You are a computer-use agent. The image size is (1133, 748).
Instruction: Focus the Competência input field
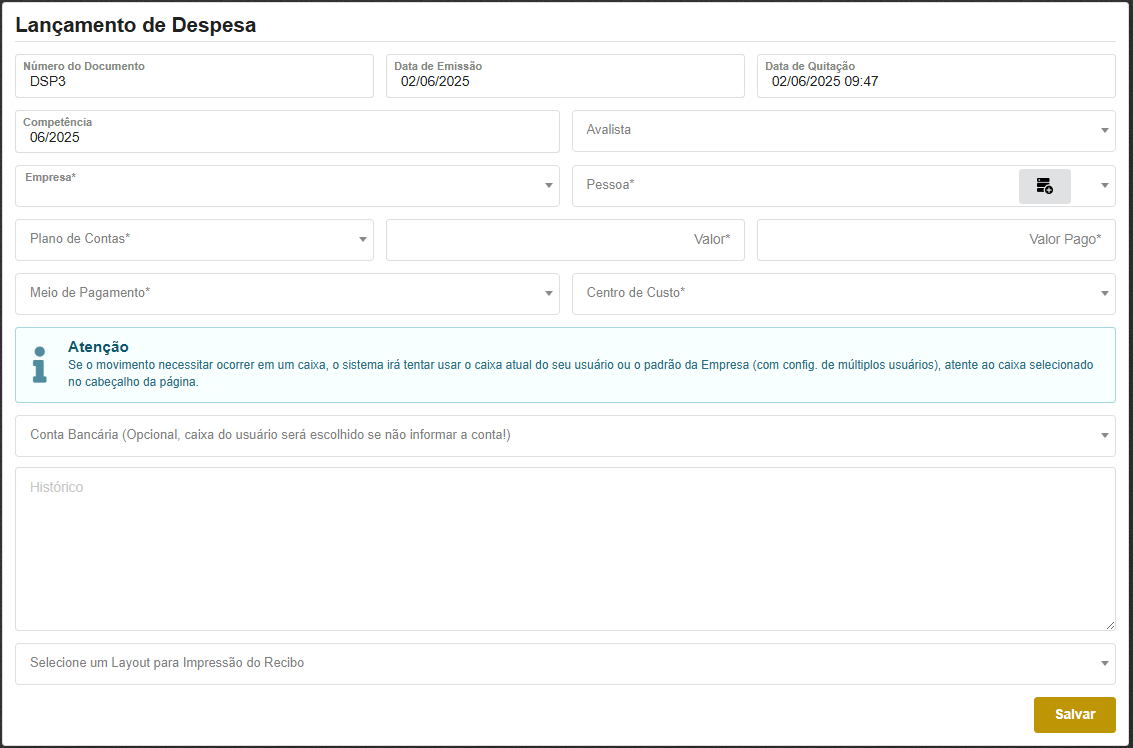coord(287,138)
